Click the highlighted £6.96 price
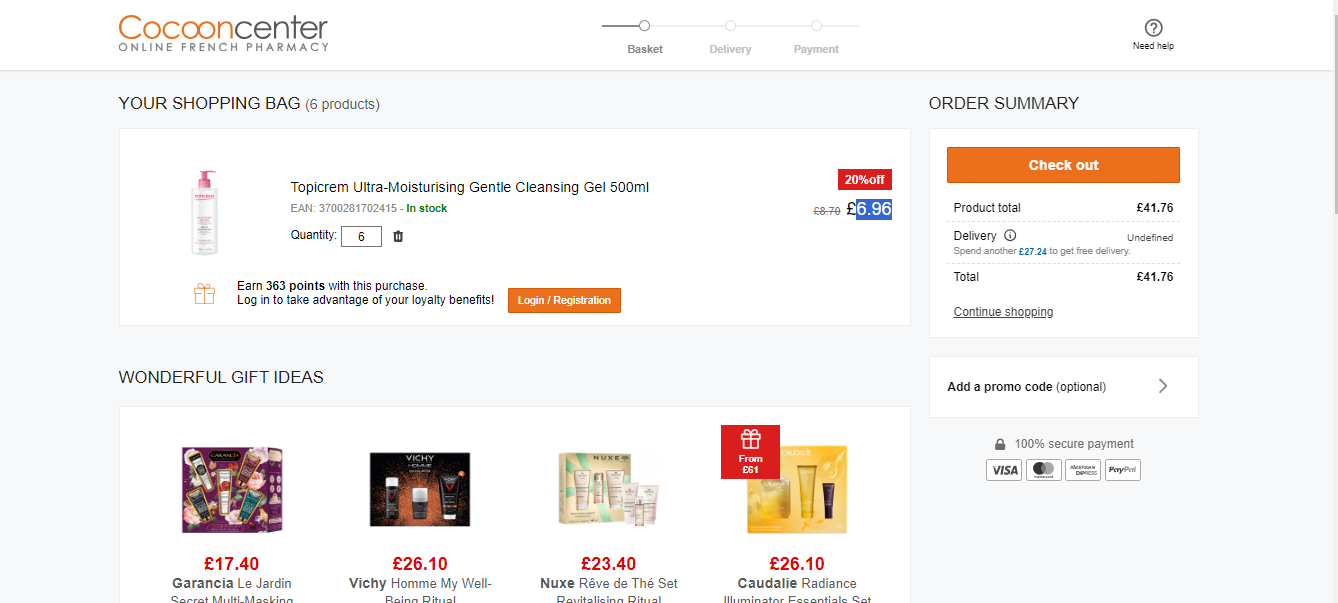Viewport: 1338px width, 603px height. [869, 209]
